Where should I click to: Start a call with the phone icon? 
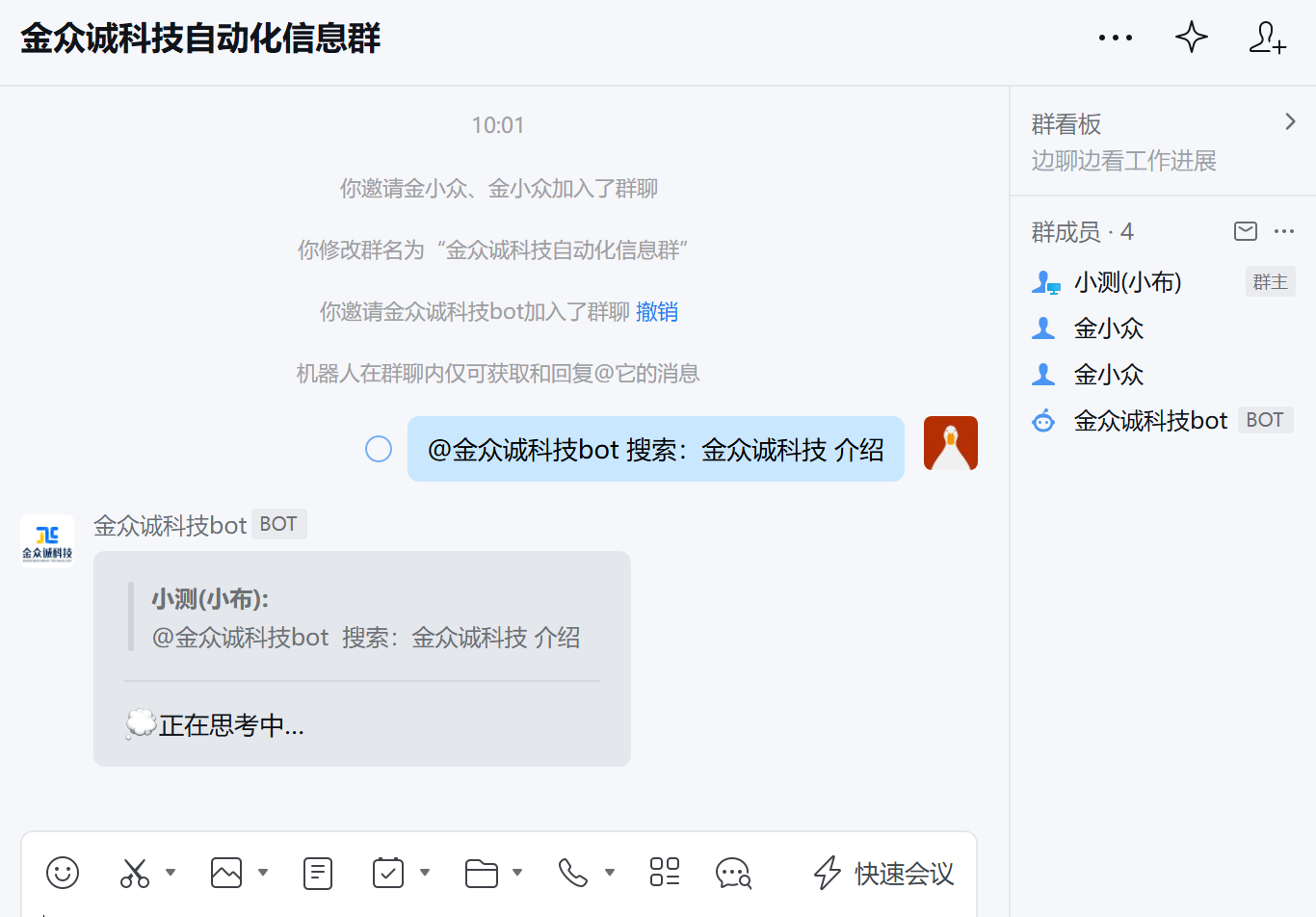tap(573, 873)
